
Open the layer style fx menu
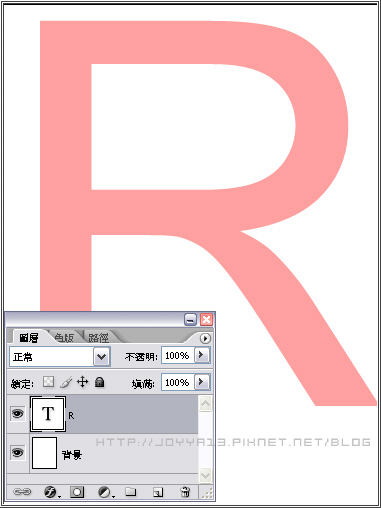point(51,492)
